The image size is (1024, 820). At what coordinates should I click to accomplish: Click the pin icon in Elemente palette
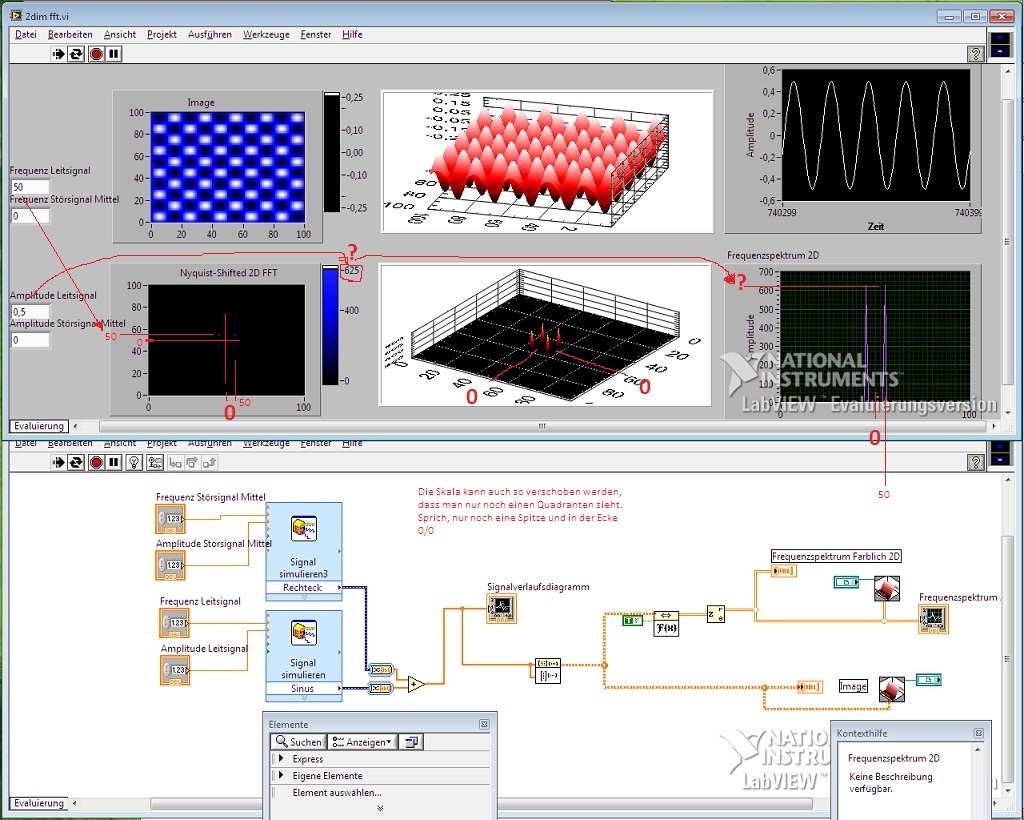pos(411,742)
